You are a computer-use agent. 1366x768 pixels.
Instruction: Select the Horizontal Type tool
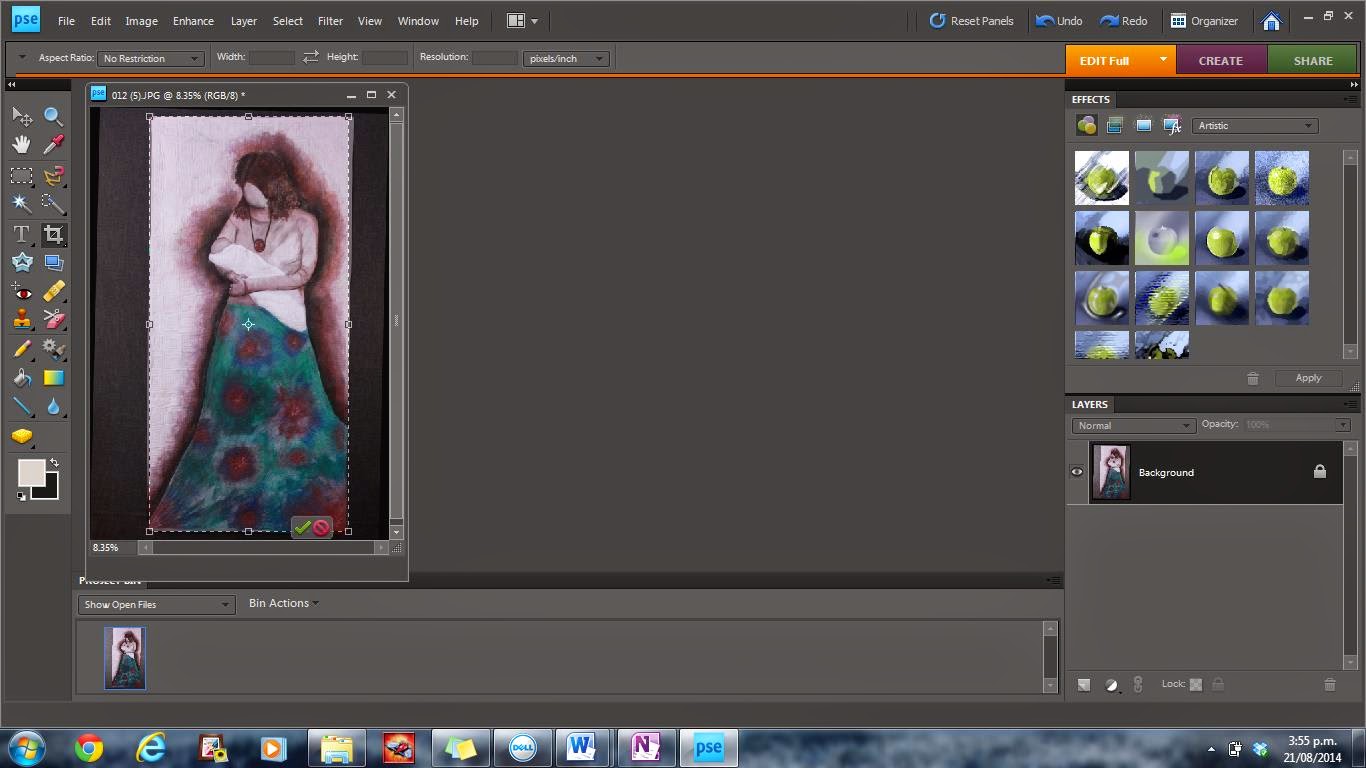[22, 235]
